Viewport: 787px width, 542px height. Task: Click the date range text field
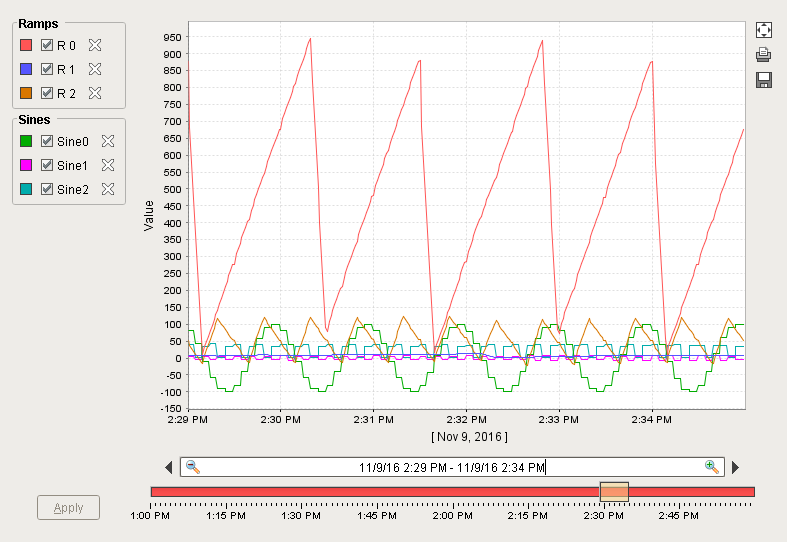pos(452,467)
